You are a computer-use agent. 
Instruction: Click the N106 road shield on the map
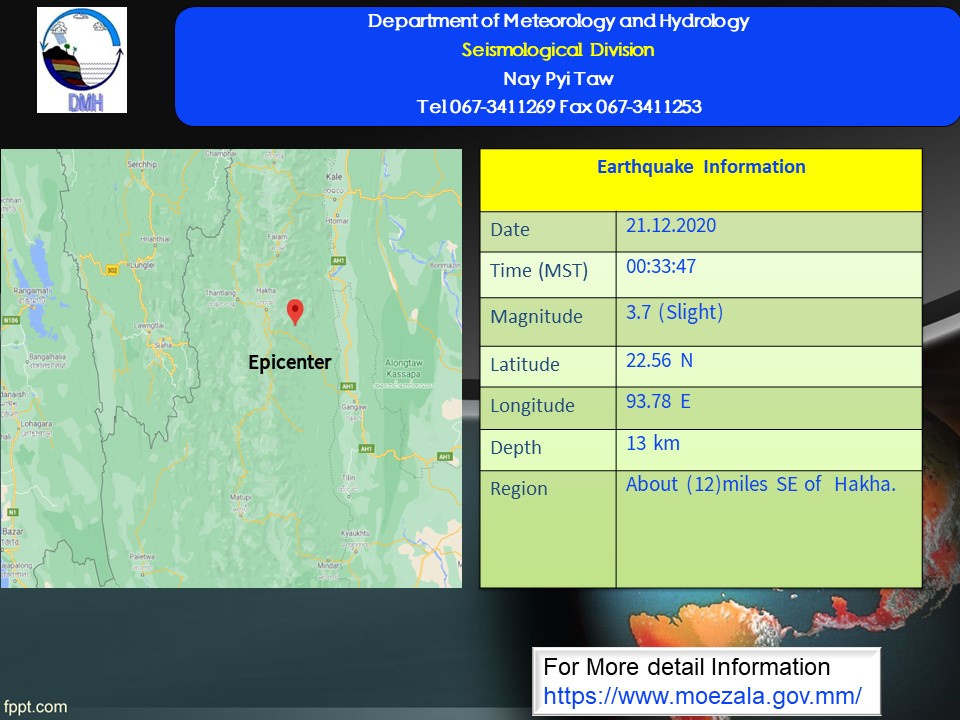pyautogui.click(x=11, y=320)
